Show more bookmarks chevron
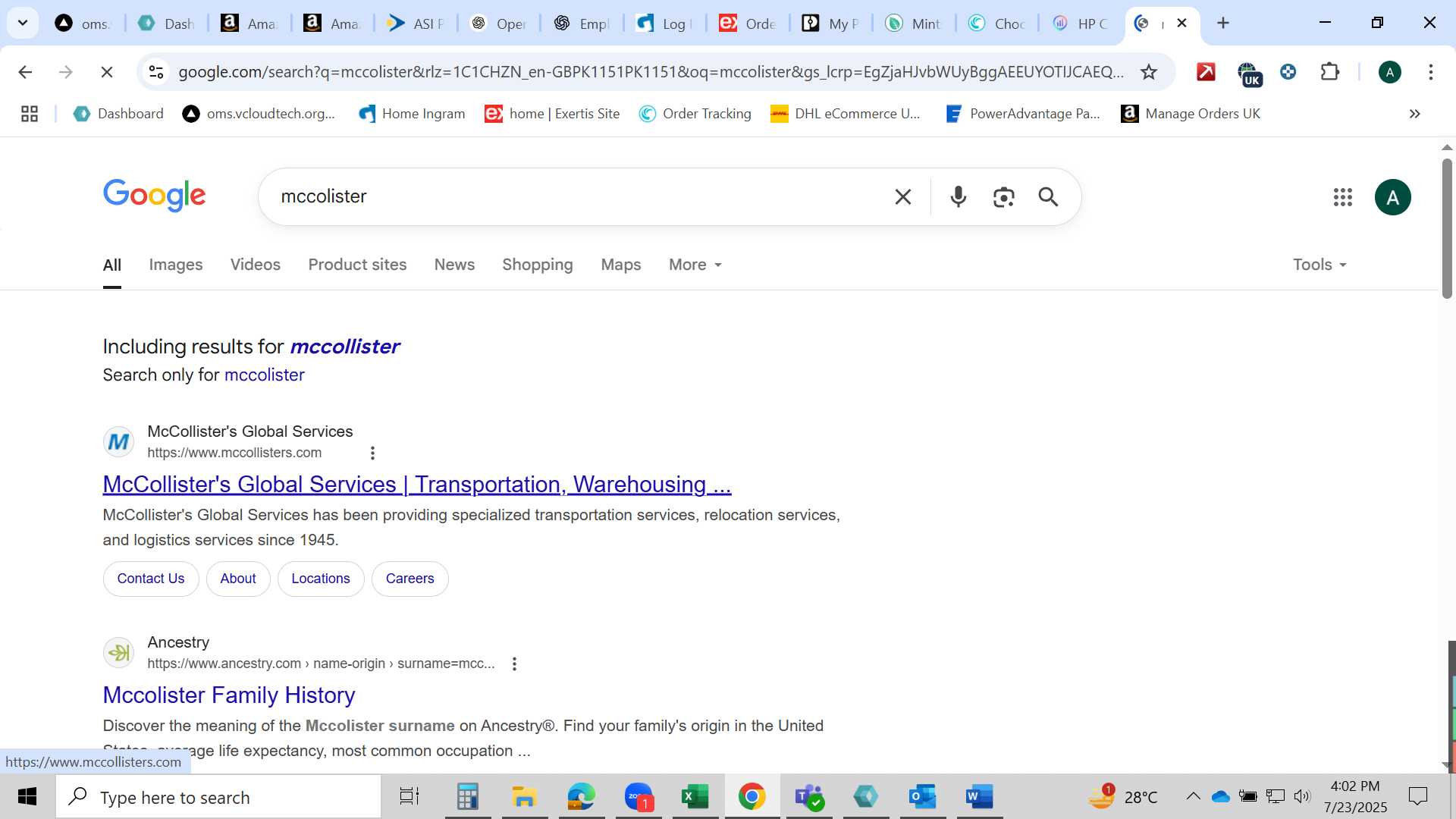The width and height of the screenshot is (1456, 819). [x=1414, y=114]
